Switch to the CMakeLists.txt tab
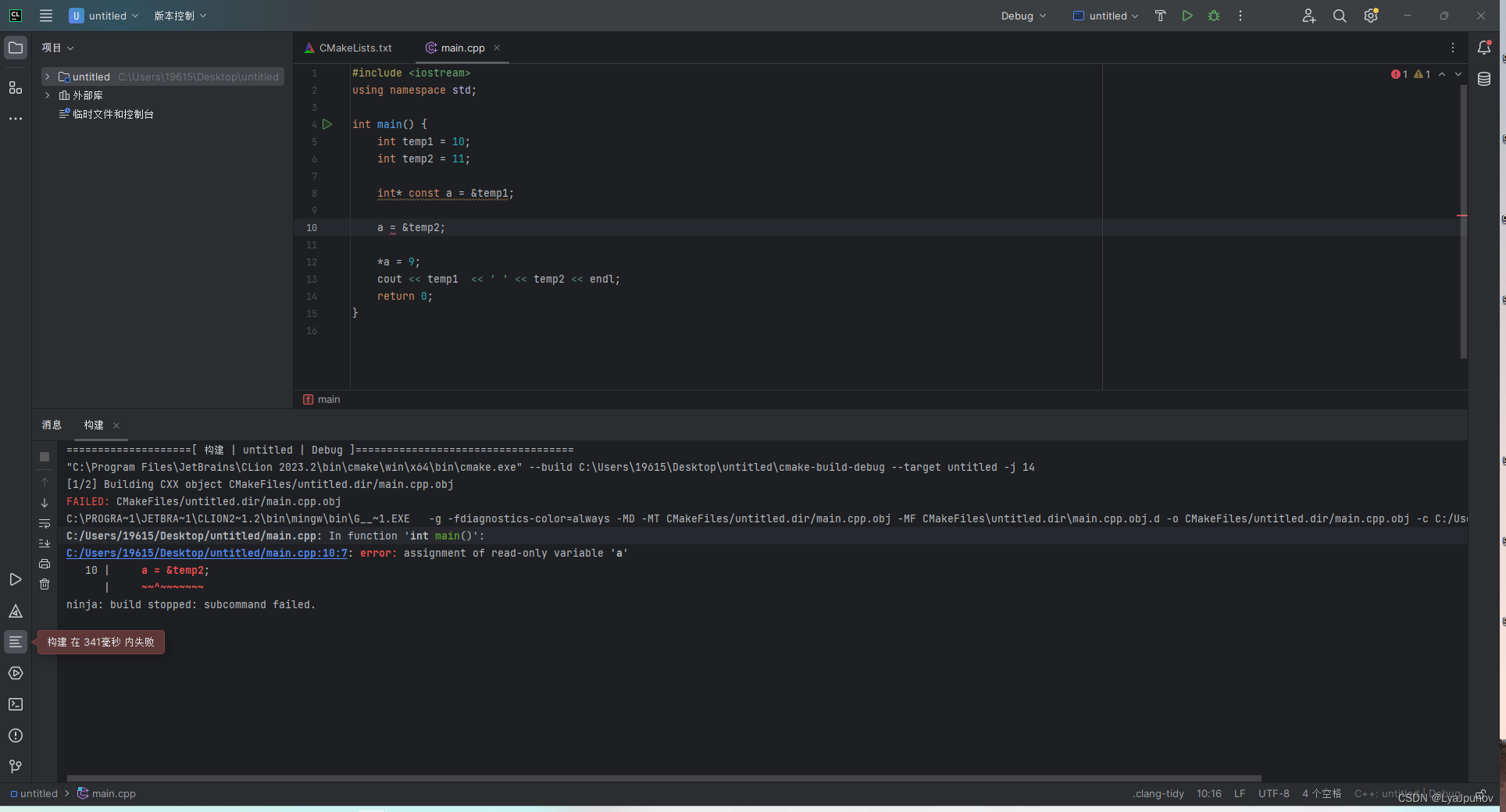 (x=348, y=48)
